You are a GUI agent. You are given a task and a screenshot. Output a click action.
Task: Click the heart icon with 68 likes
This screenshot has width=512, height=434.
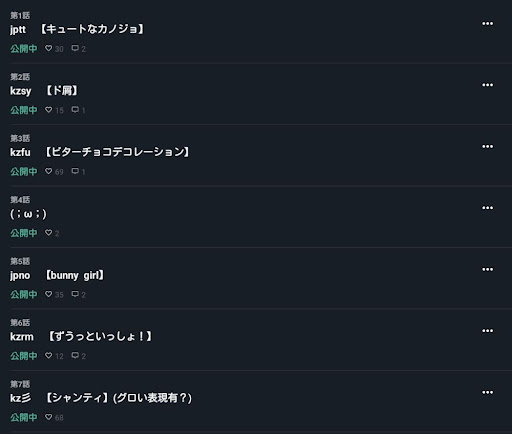49,417
